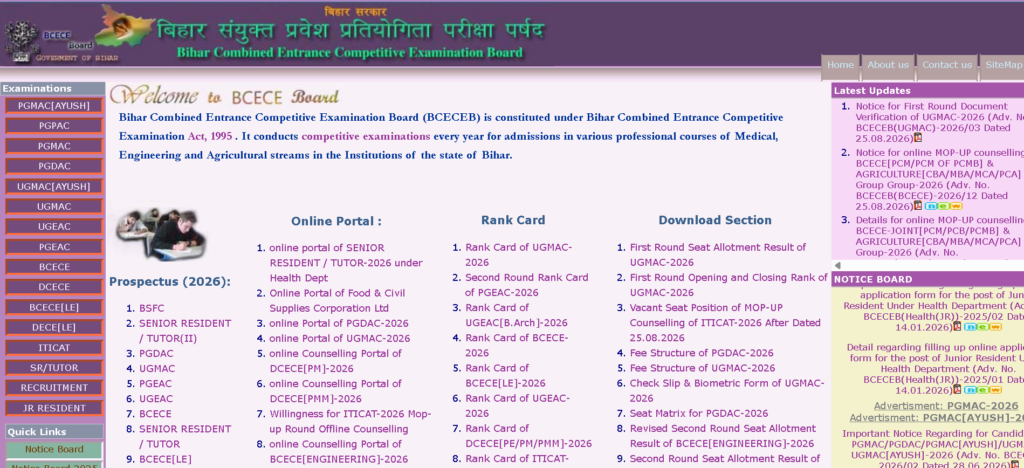Open Second Round Rank Card of PGEAC-2026
Screen dimensions: 1024x468
point(526,285)
